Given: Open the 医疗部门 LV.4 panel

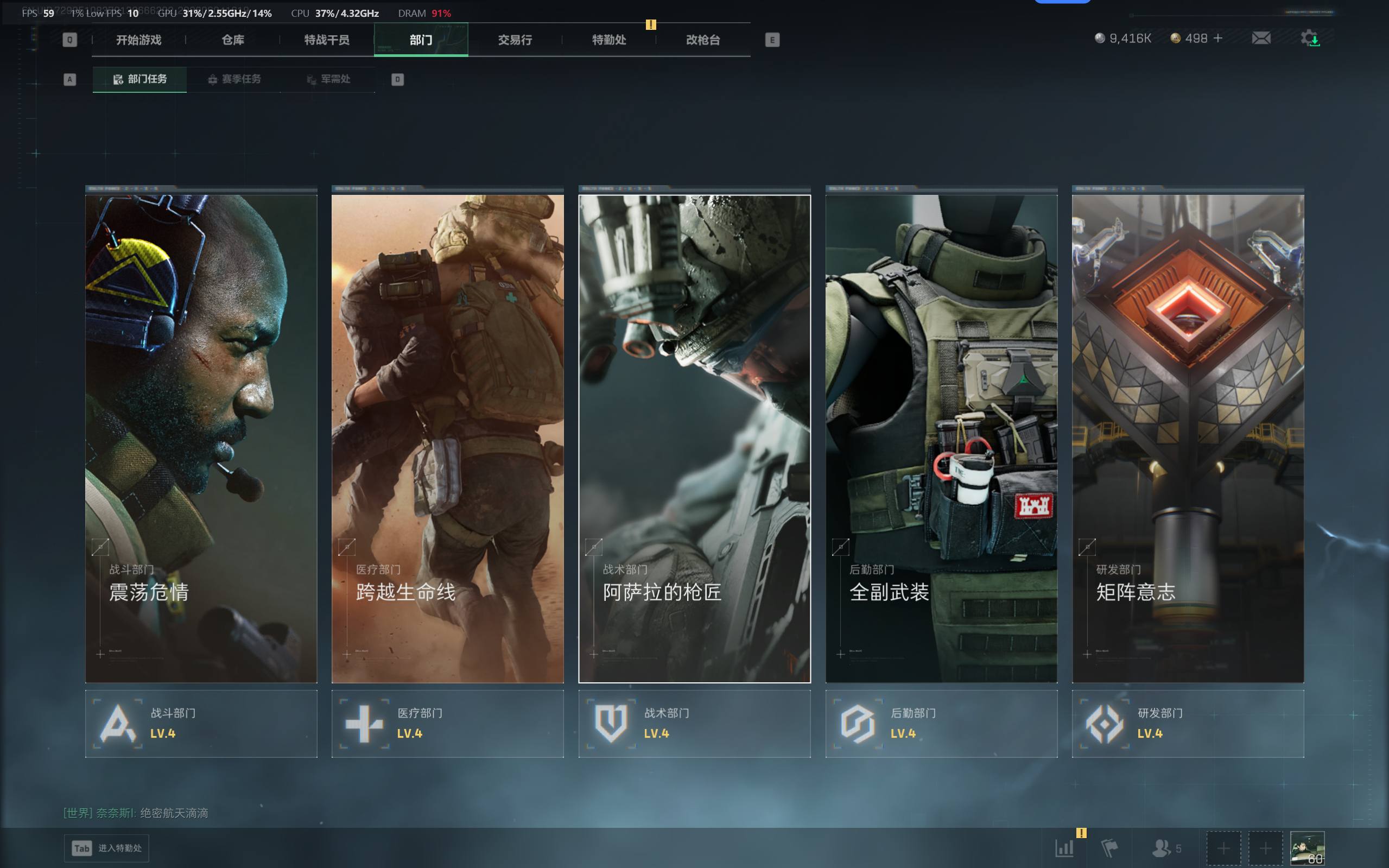Looking at the screenshot, I should pyautogui.click(x=448, y=723).
